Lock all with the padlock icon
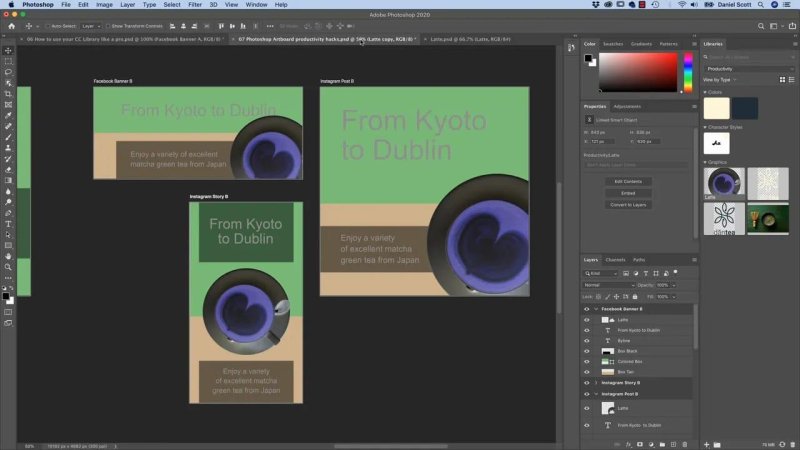 pos(635,296)
